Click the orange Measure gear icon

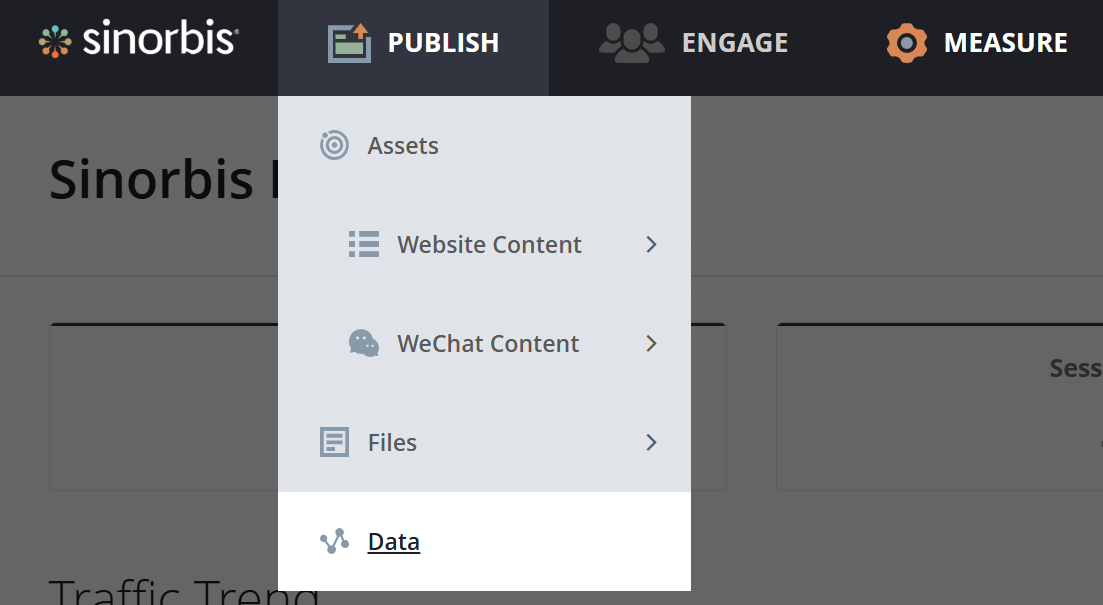(x=907, y=43)
